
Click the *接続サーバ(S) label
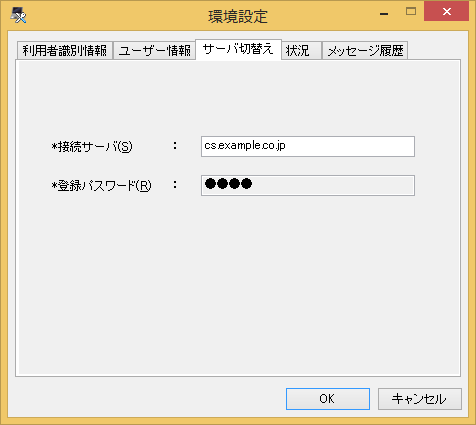pyautogui.click(x=92, y=147)
